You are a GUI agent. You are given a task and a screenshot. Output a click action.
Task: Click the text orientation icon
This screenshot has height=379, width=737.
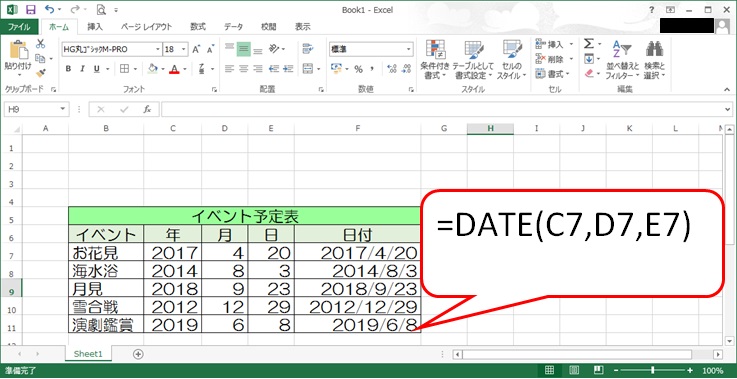coord(274,49)
